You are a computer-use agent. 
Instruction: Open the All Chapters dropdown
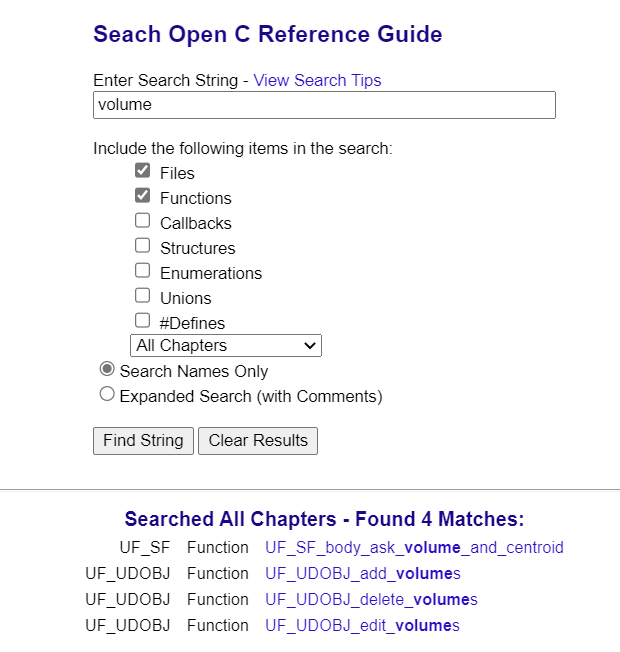pyautogui.click(x=226, y=346)
